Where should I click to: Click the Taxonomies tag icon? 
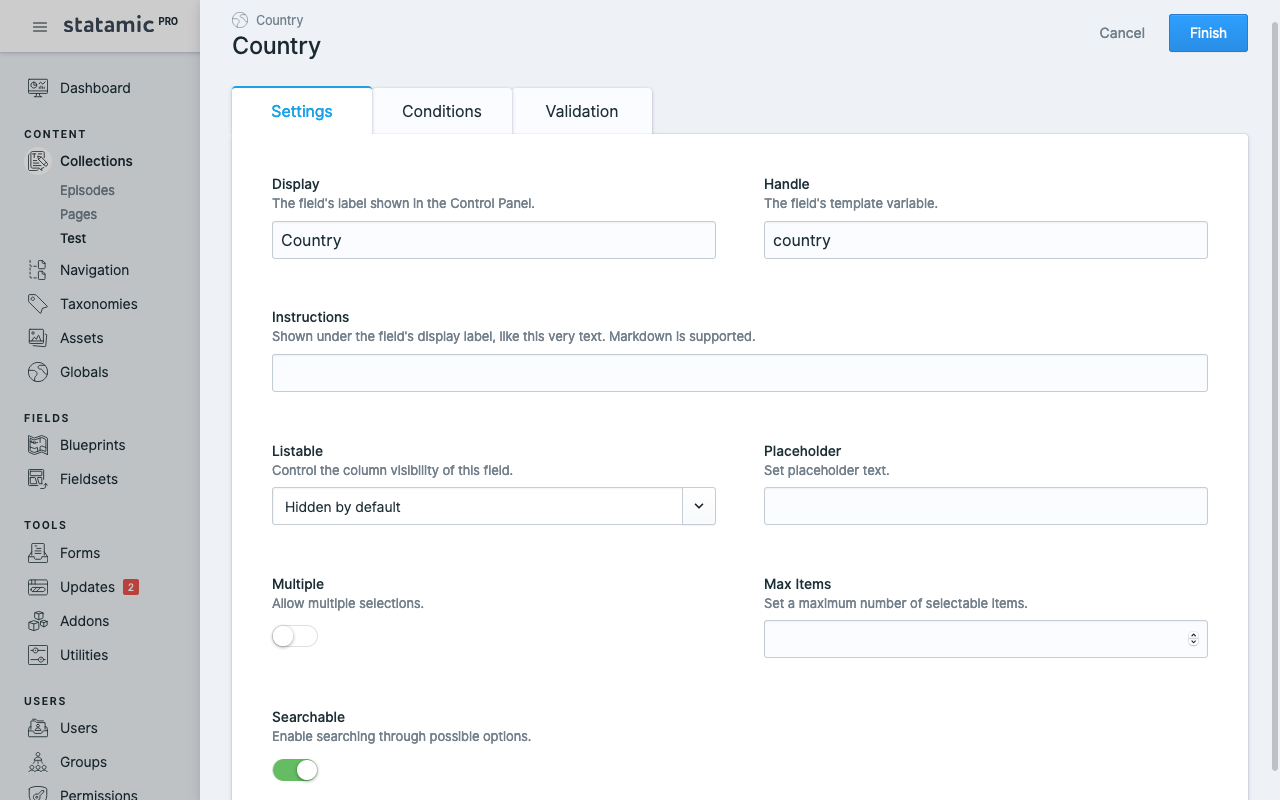coord(38,304)
